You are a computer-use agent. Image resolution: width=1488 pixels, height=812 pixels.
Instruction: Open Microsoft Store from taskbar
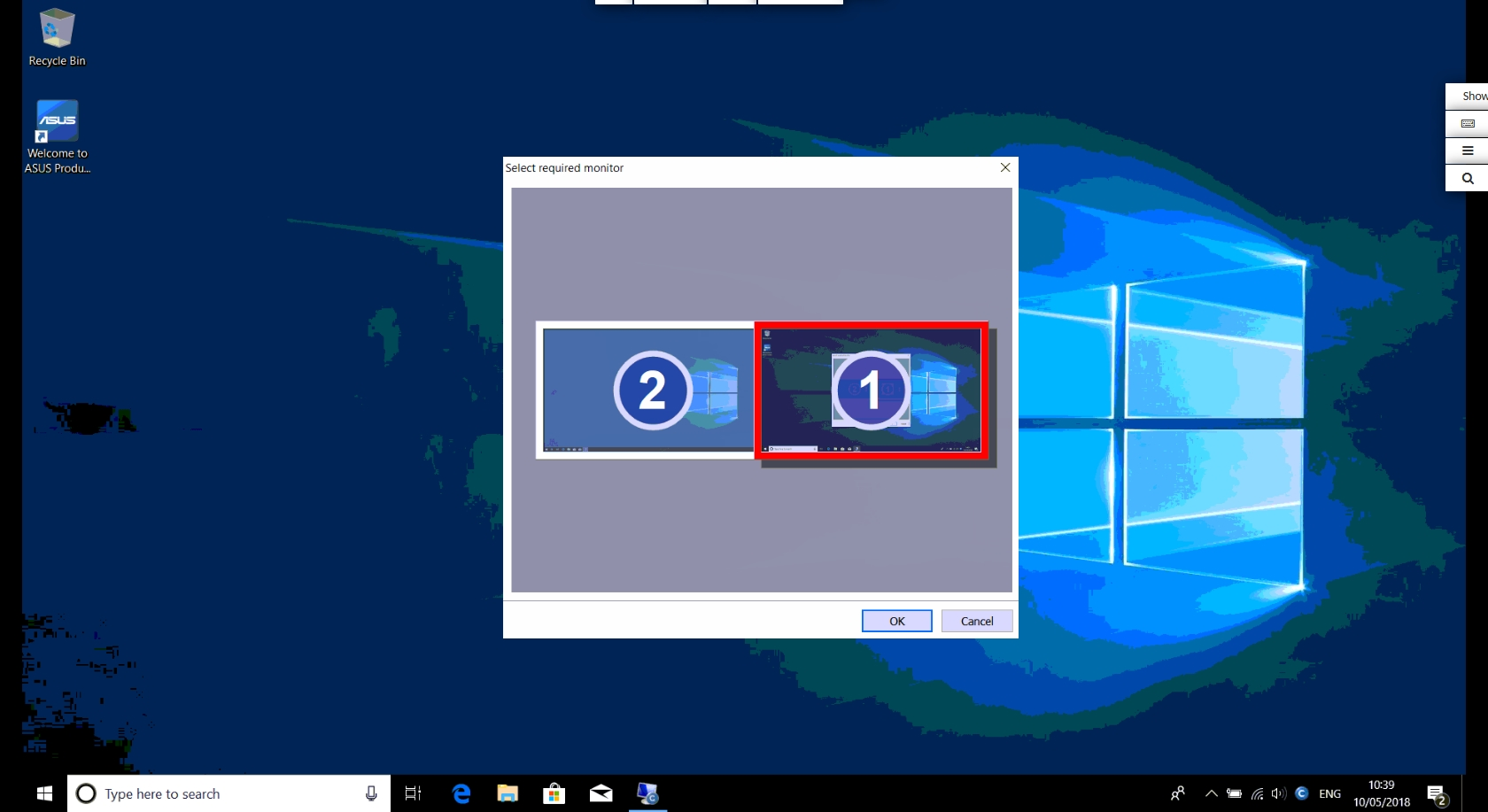click(554, 793)
